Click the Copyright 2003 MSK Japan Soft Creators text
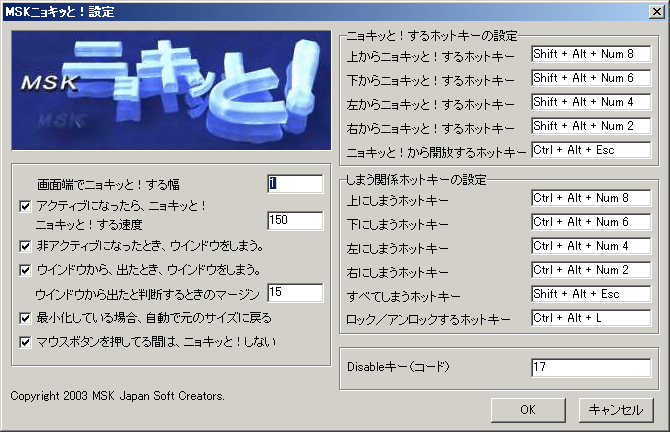670x432 pixels. pyautogui.click(x=118, y=396)
